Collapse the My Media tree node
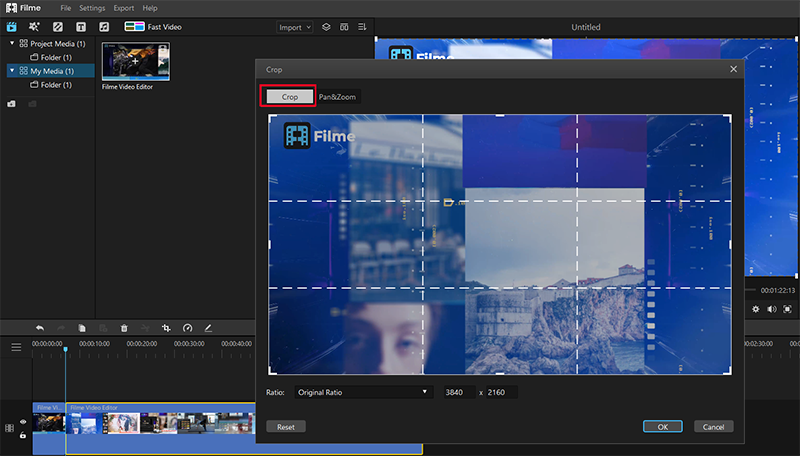This screenshot has width=800, height=456. tap(12, 70)
